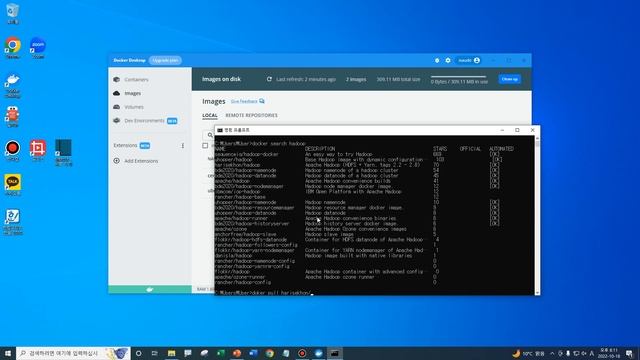Click '309.11 MB total size' text
Image resolution: width=640 pixels, height=360 pixels.
[398, 80]
